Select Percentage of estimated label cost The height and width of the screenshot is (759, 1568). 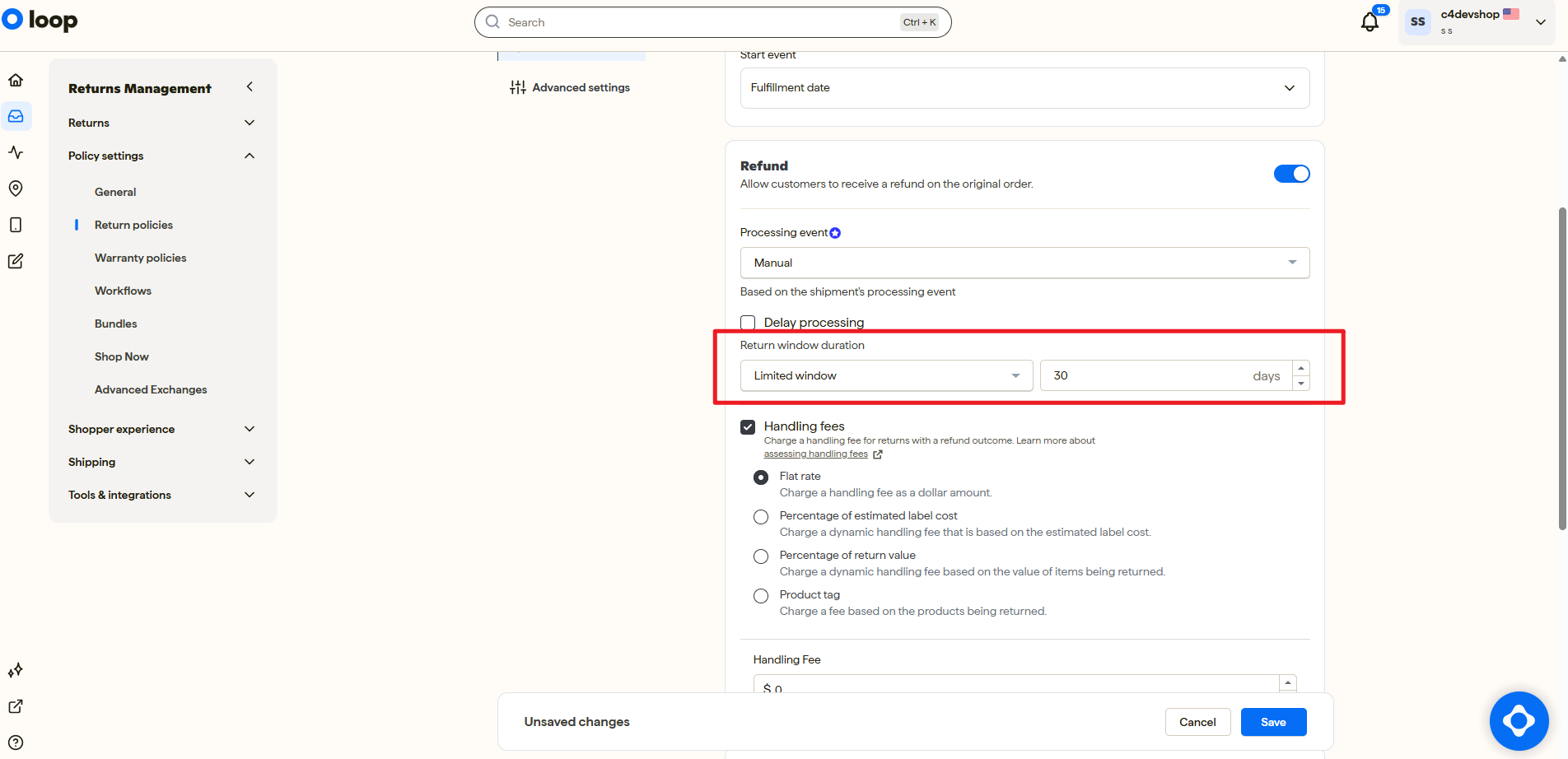tap(761, 517)
